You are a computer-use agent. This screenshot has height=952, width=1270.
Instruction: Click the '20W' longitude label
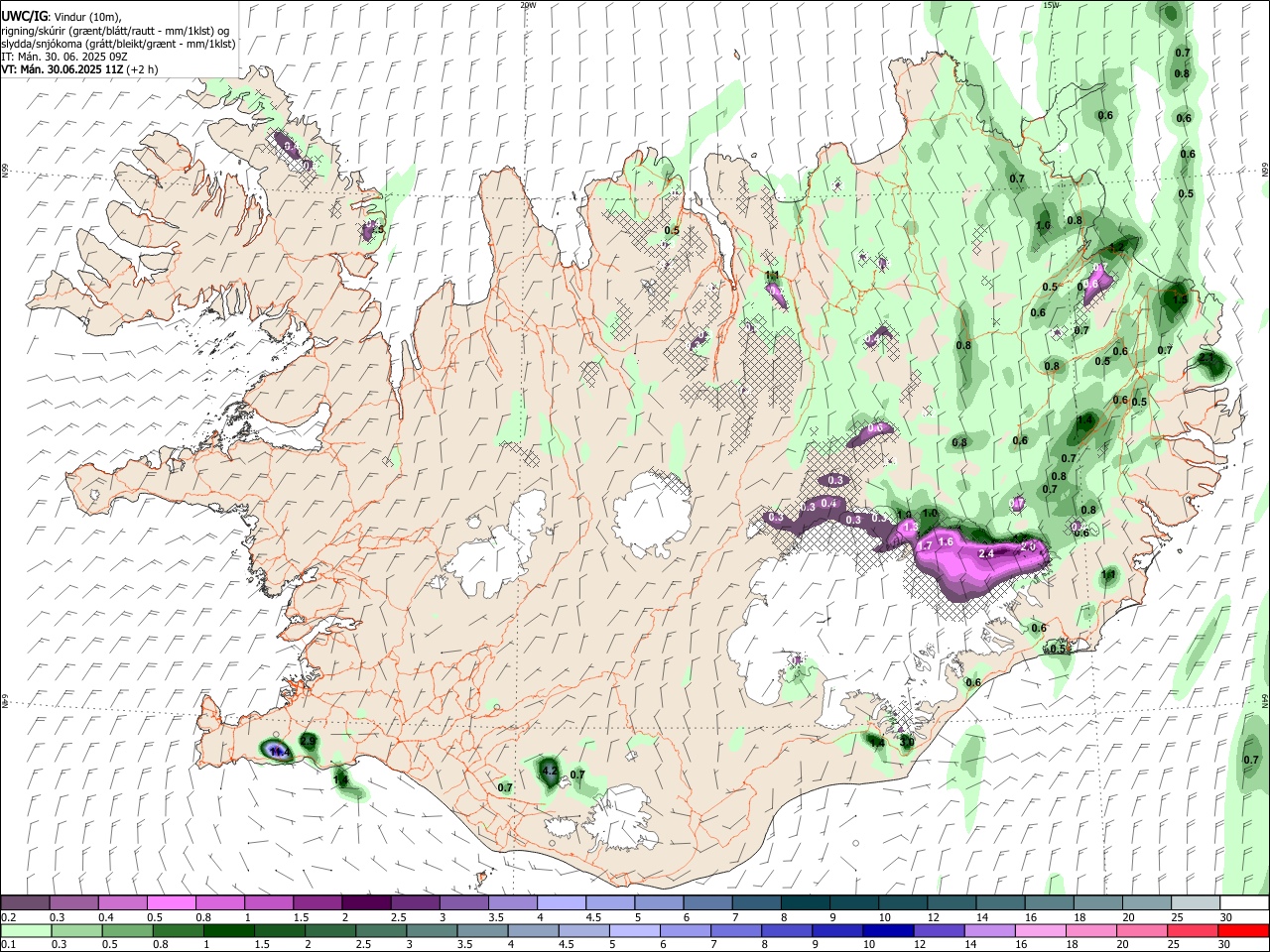coord(528,5)
